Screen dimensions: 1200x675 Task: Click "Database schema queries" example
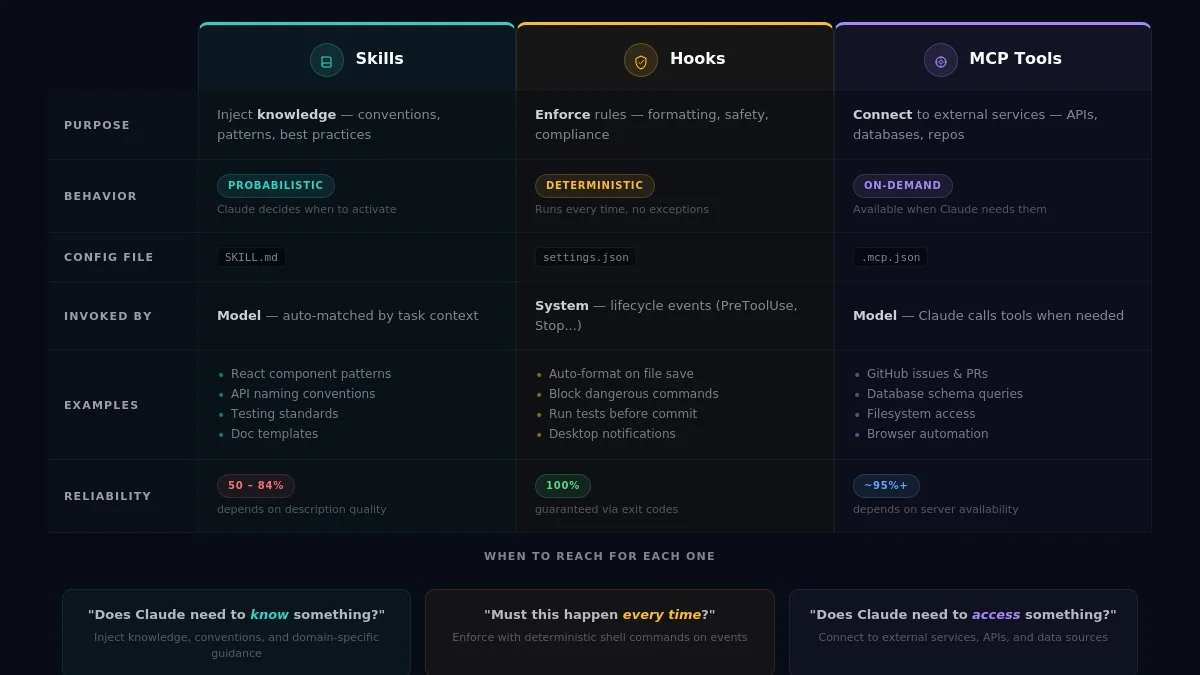tap(945, 394)
